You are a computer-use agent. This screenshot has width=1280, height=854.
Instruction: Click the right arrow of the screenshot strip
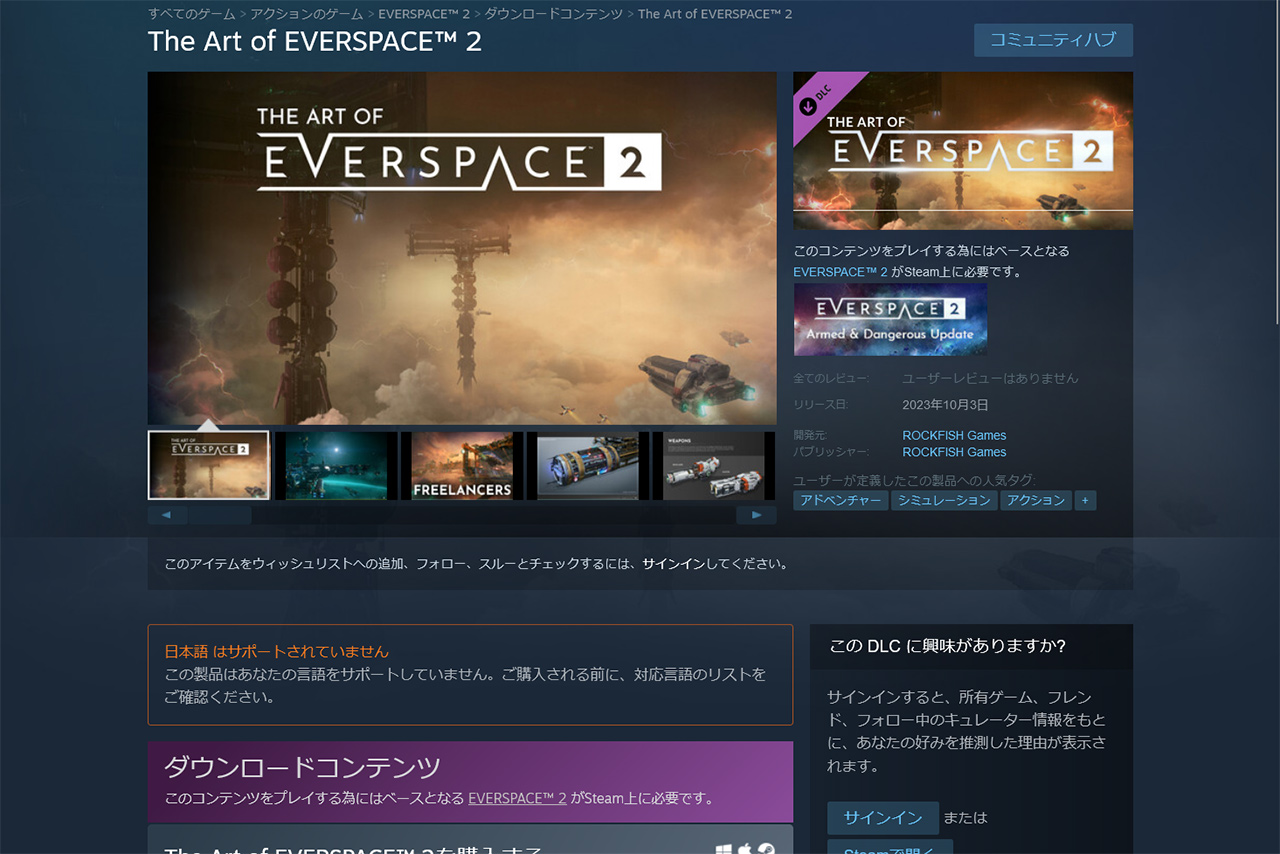(x=756, y=515)
